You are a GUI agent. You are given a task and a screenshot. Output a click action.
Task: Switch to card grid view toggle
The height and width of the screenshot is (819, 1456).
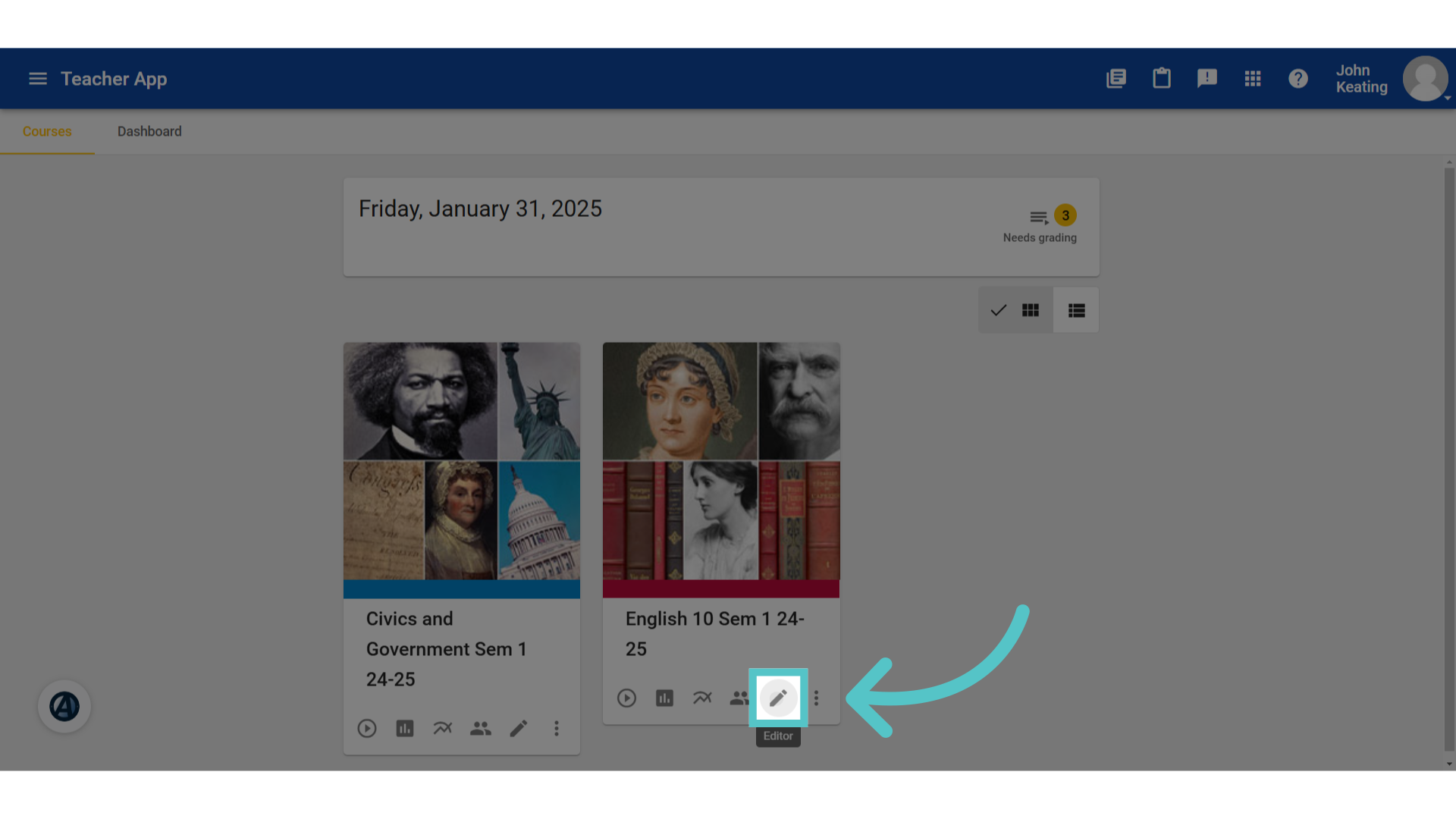coord(1015,310)
